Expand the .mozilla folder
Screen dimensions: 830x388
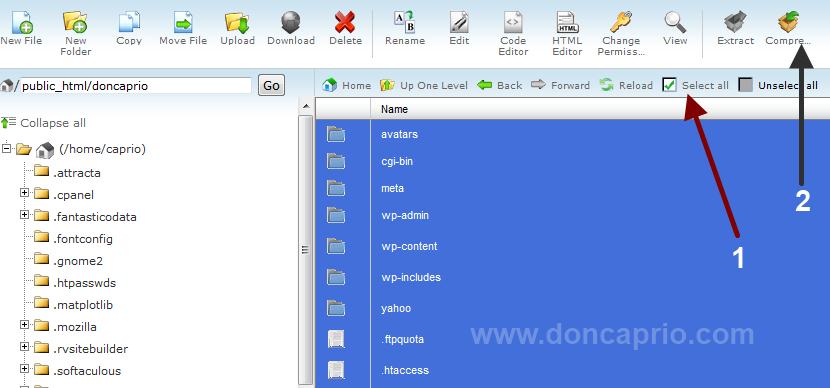point(24,324)
